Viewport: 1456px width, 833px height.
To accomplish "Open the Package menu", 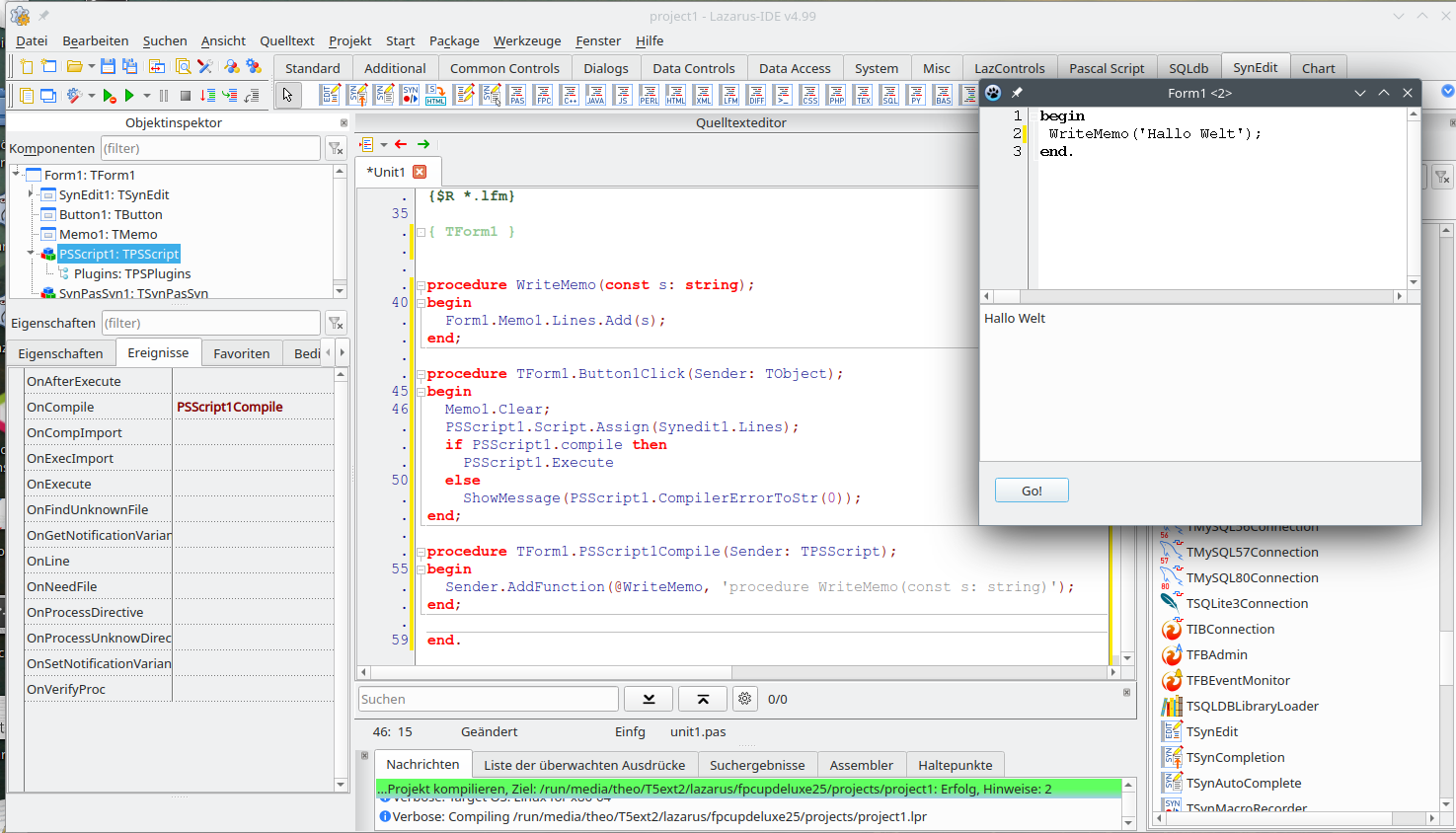I will pyautogui.click(x=453, y=40).
